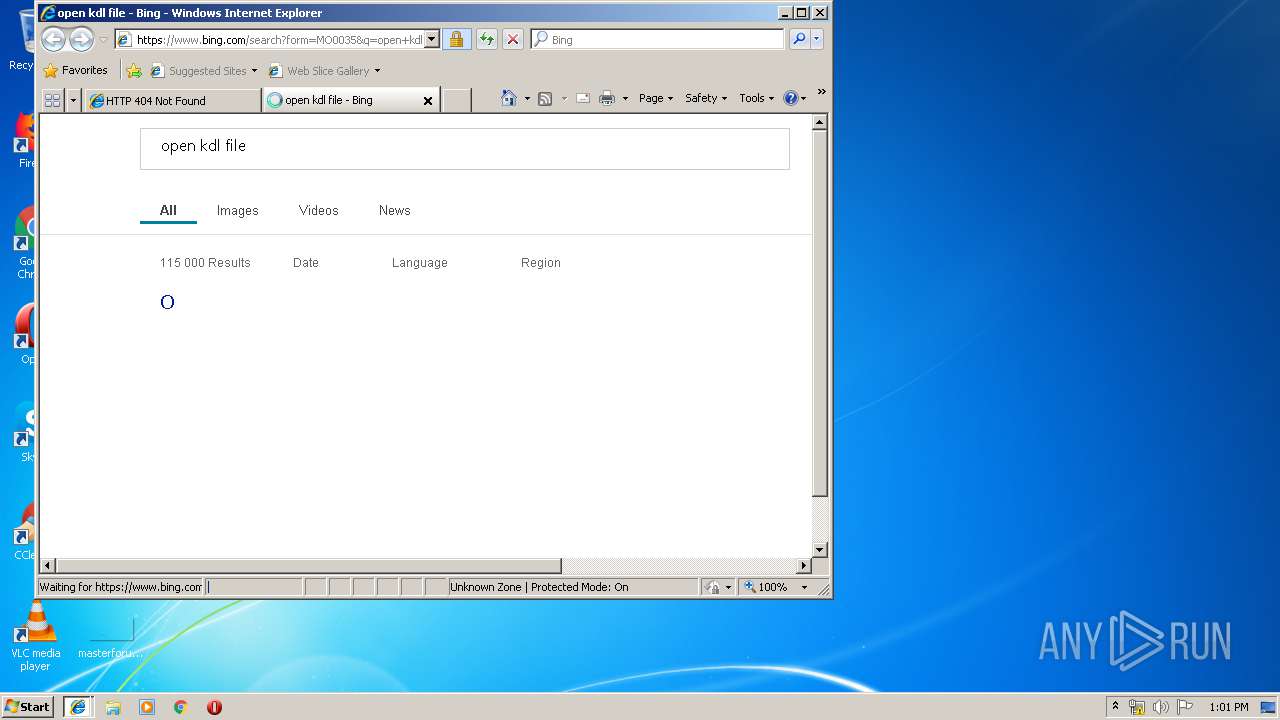The width and height of the screenshot is (1280, 720).
Task: Go to the Home page icon
Action: (x=508, y=98)
